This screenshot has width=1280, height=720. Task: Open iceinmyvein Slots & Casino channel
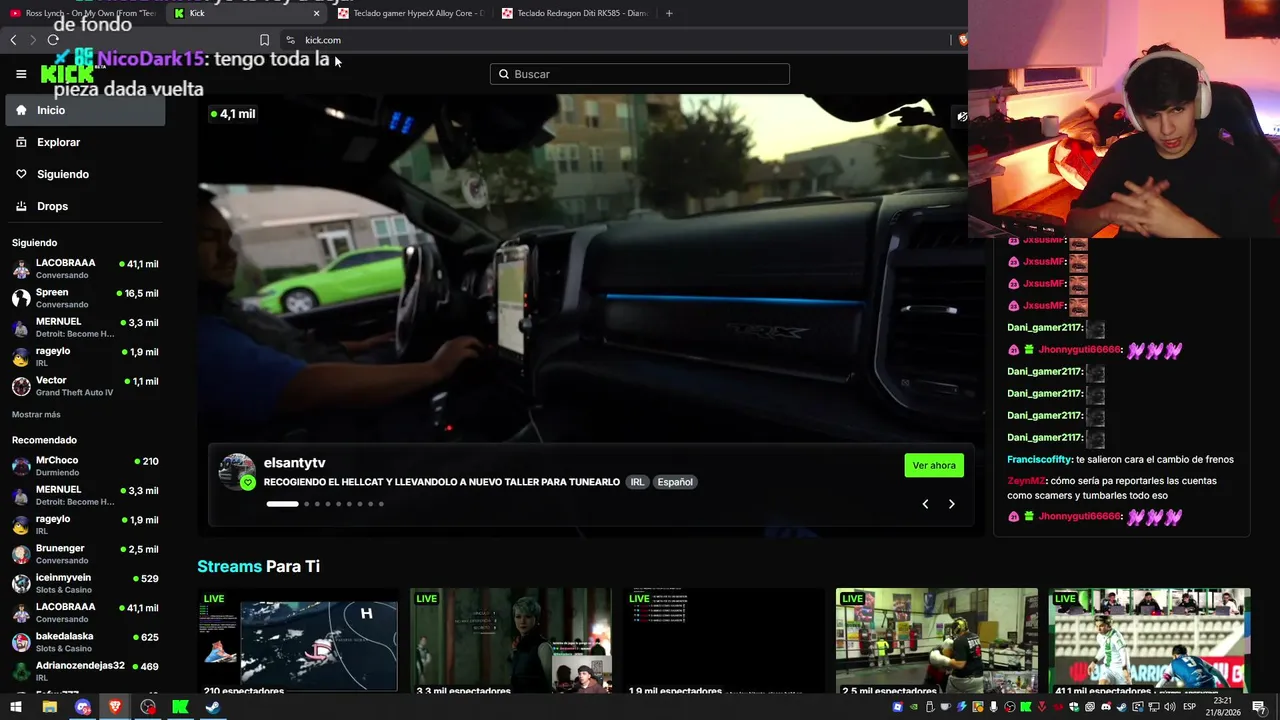pyautogui.click(x=85, y=583)
